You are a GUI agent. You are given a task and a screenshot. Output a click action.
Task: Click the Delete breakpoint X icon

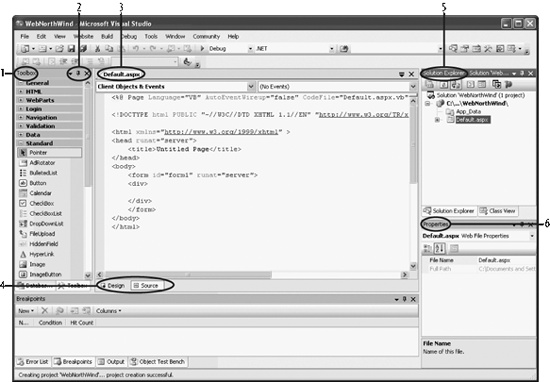(45, 310)
